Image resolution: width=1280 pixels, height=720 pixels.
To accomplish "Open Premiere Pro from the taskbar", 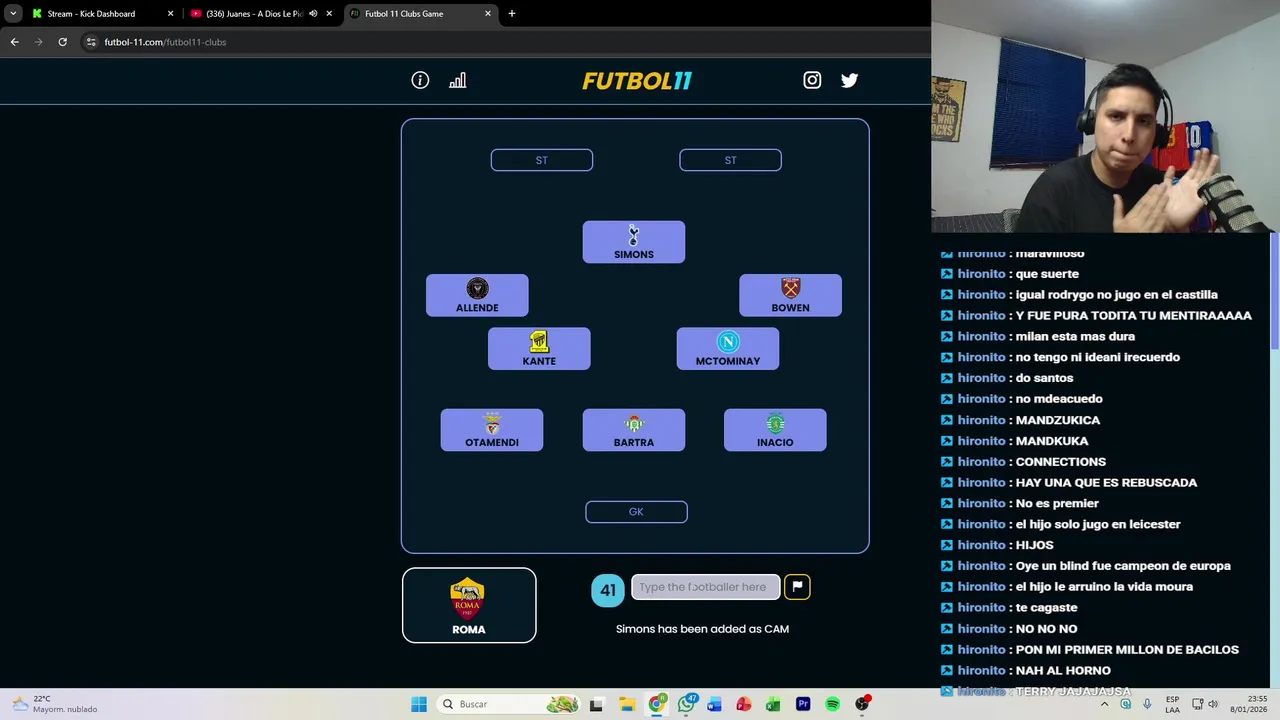I will (803, 704).
